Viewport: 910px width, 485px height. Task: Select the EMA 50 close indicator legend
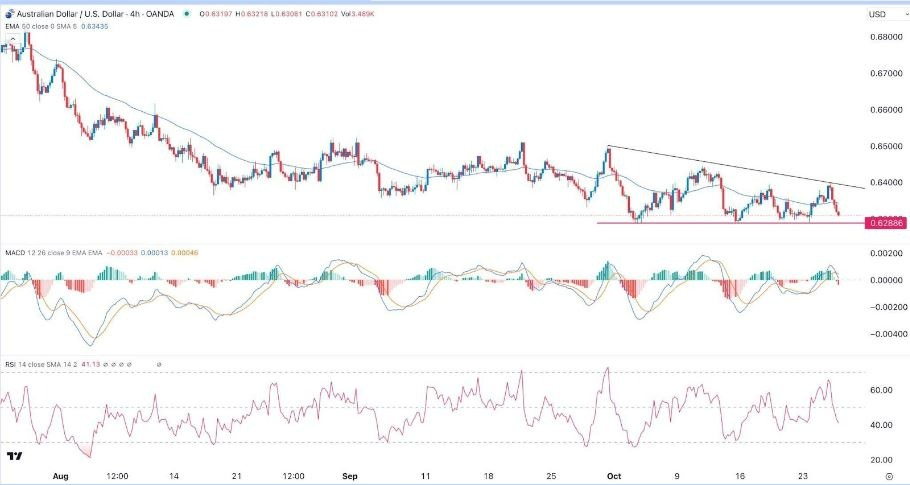[x=41, y=27]
